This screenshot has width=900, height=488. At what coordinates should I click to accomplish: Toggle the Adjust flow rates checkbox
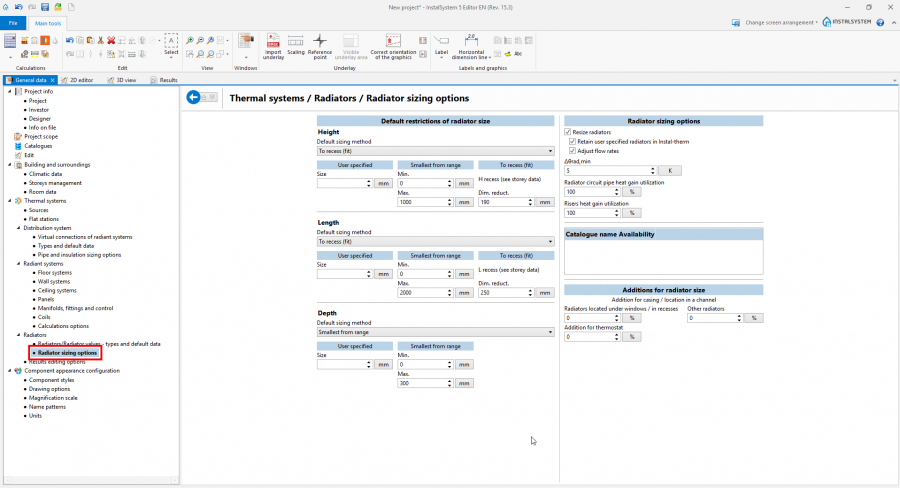point(574,150)
